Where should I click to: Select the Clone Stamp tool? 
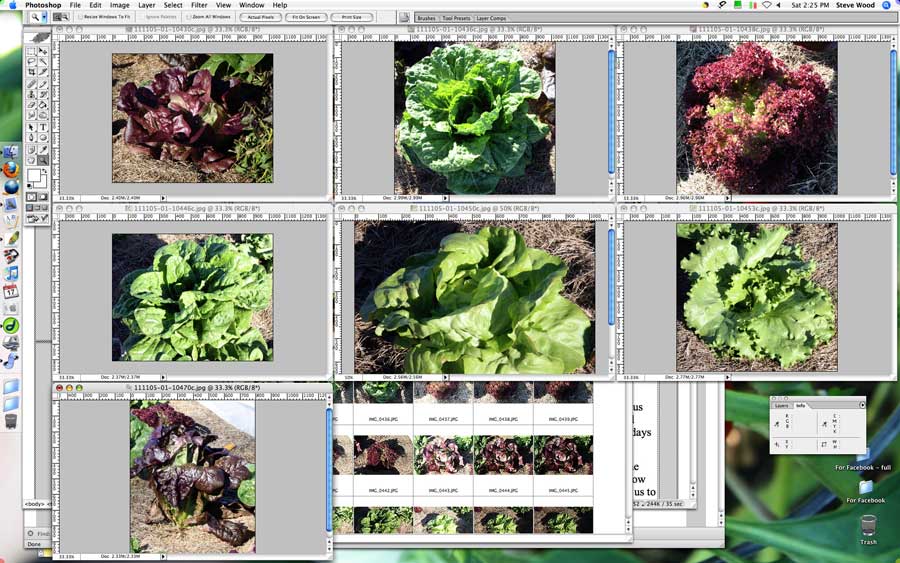[32, 94]
